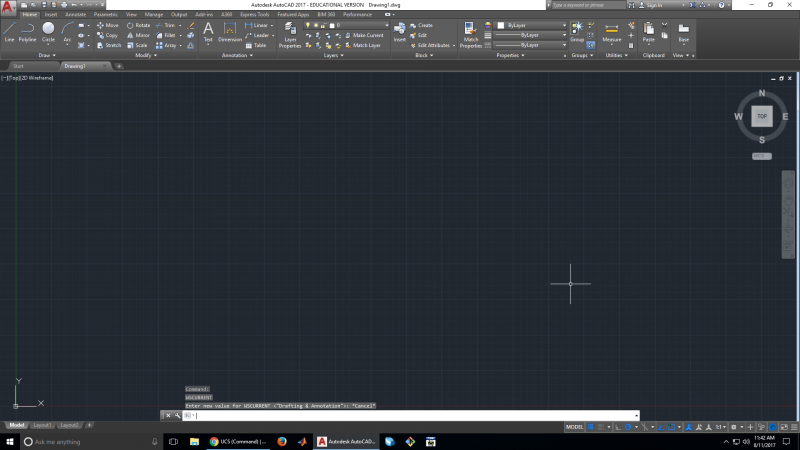Click Edit Attributes button

[x=430, y=45]
